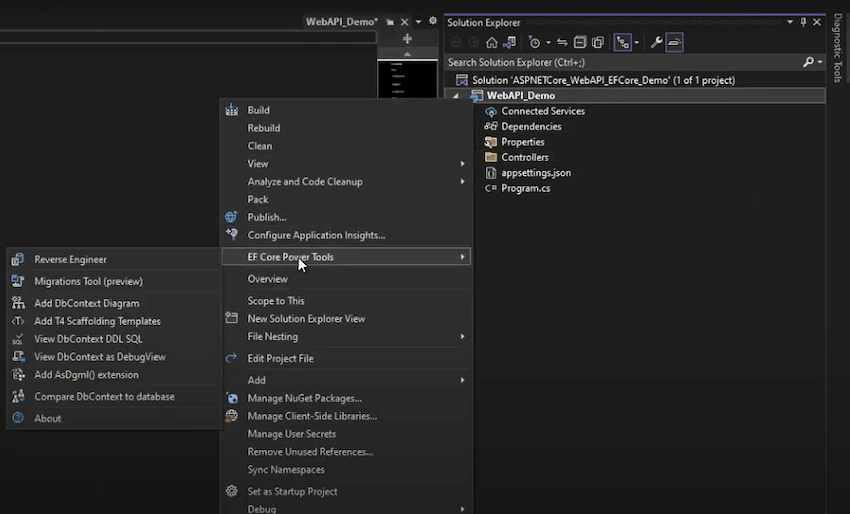Choose New Solution Explorer View
Viewport: 850px width, 514px height.
pyautogui.click(x=346, y=319)
